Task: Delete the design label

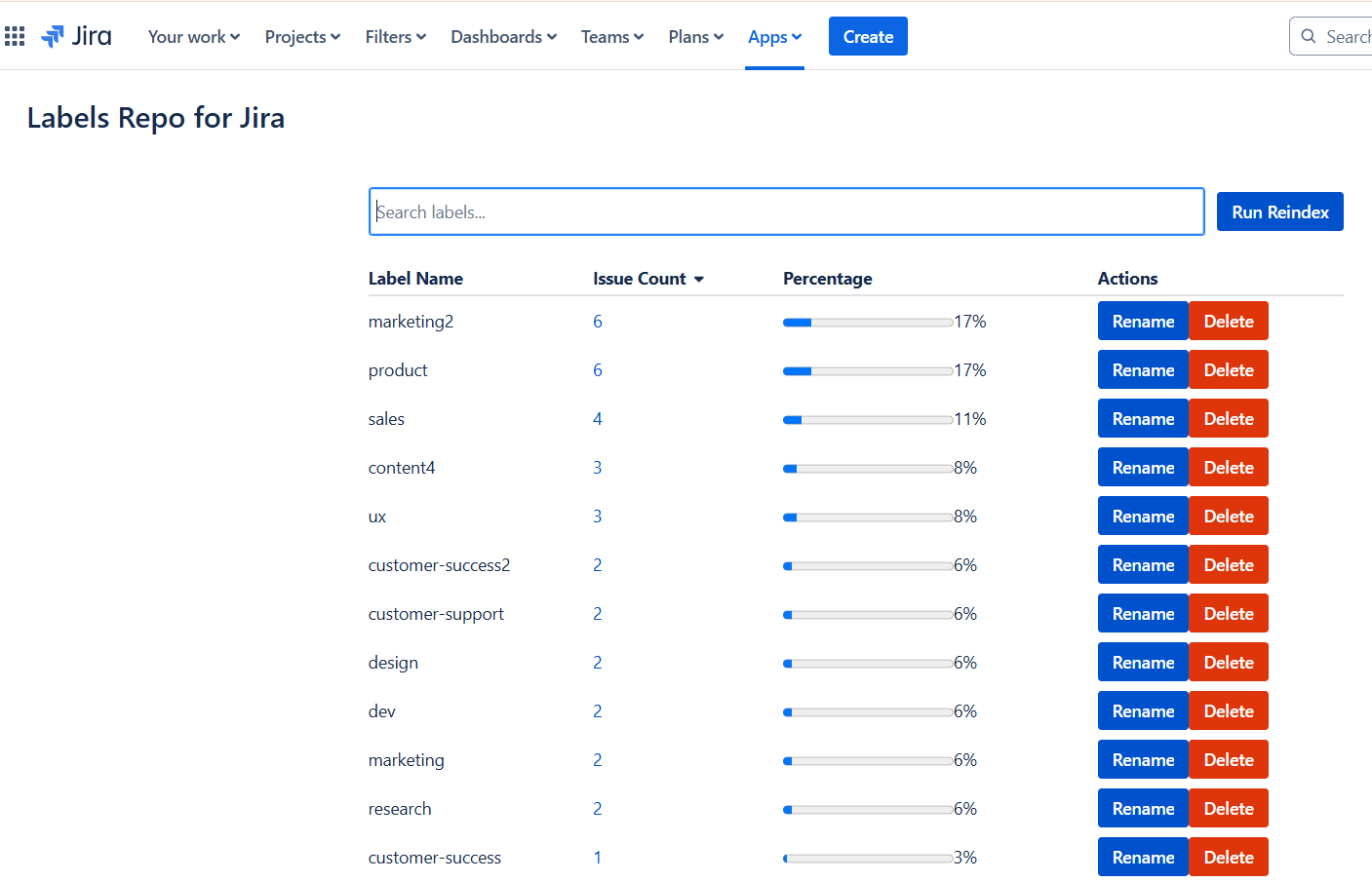Action: pos(1229,662)
